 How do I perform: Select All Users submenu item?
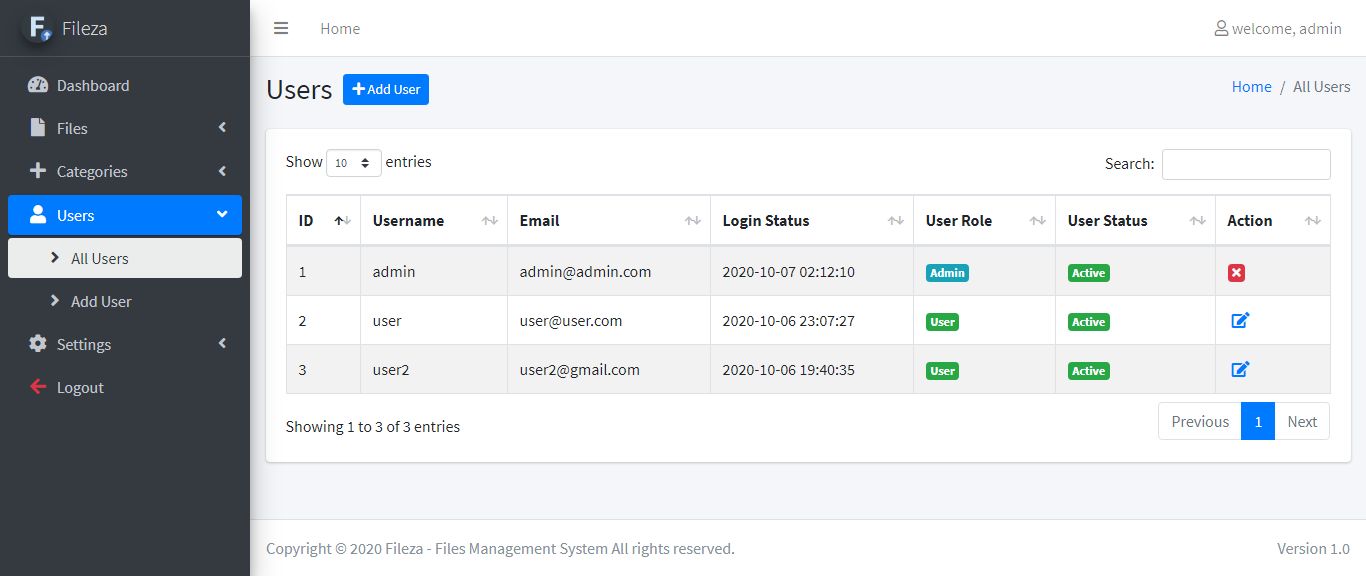tap(100, 258)
